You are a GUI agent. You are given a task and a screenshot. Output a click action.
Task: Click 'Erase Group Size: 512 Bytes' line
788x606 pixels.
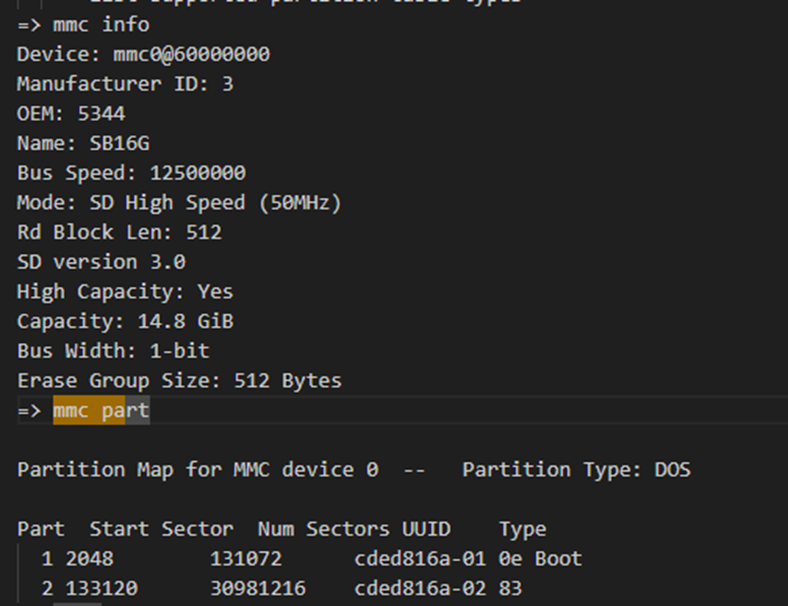(179, 380)
